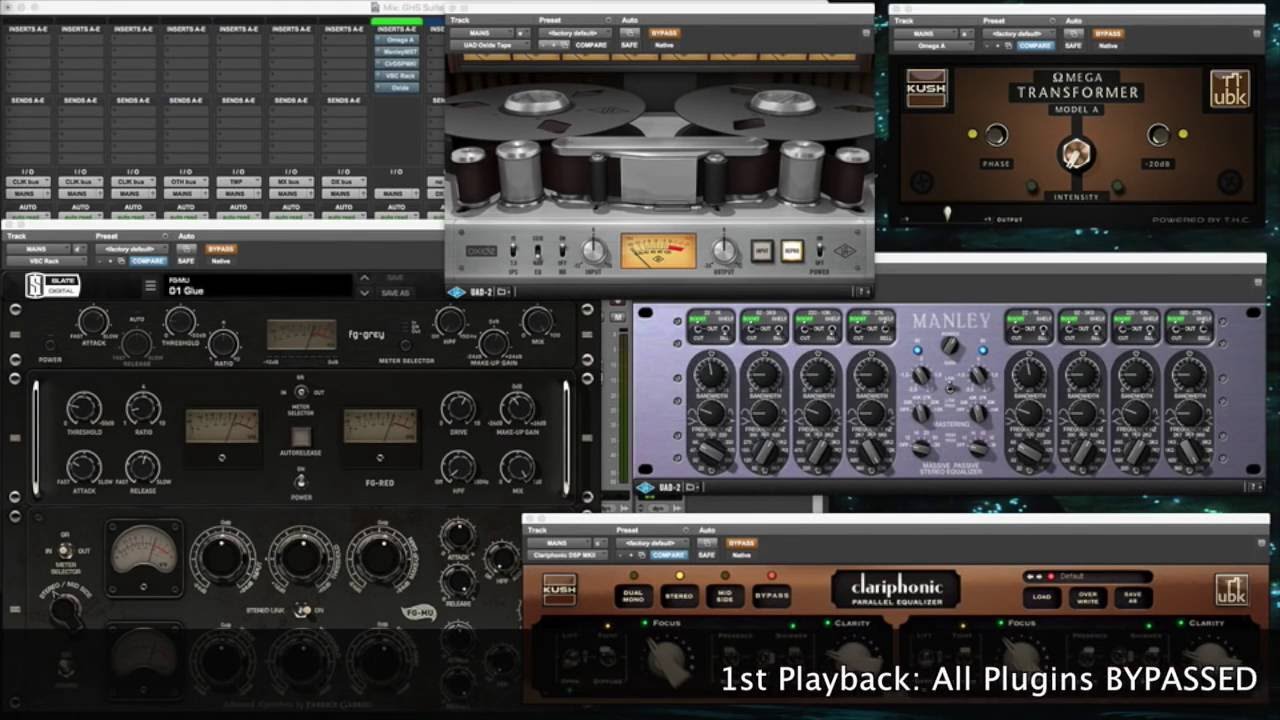Click the UBK logo in Omega Transformer
The width and height of the screenshot is (1280, 720).
1229,89
